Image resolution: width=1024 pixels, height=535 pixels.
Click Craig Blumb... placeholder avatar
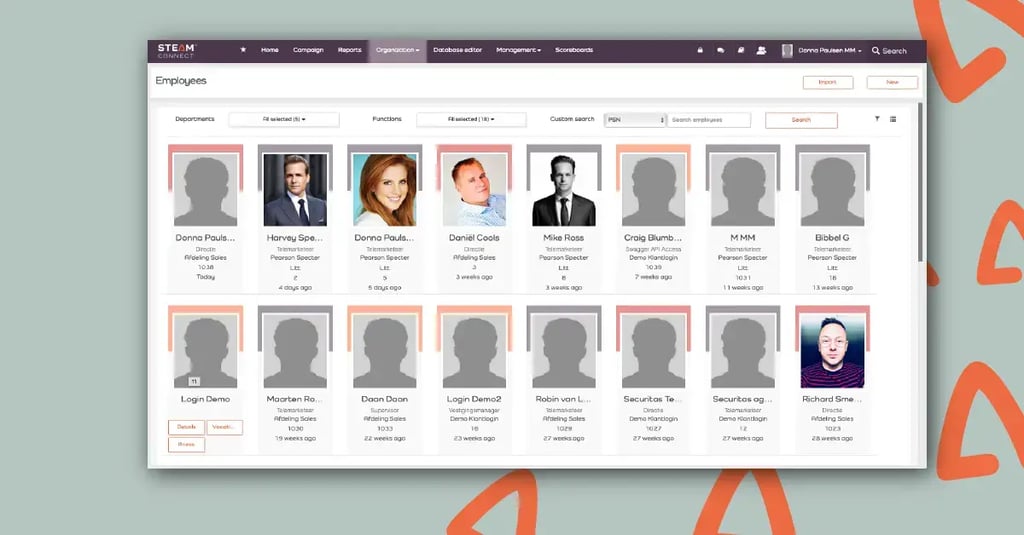tap(653, 189)
